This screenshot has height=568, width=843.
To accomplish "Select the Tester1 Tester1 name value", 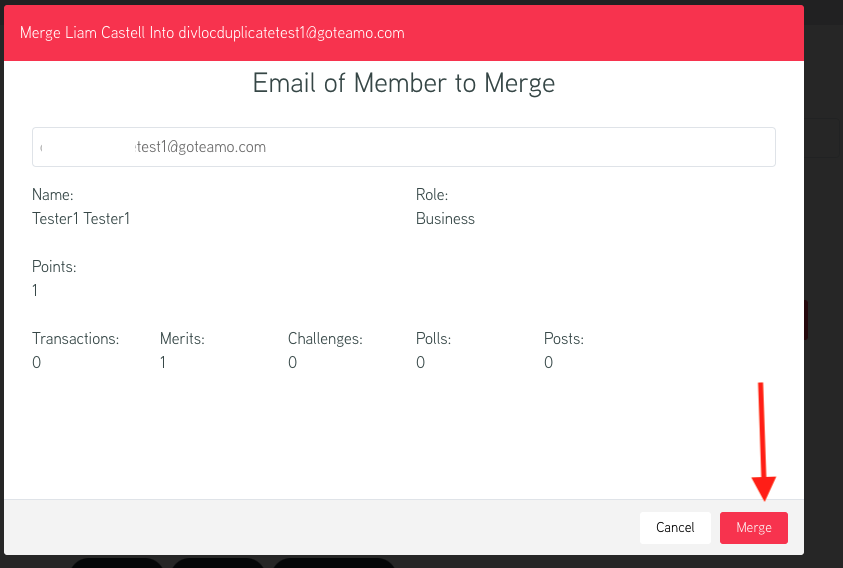I will (x=81, y=219).
